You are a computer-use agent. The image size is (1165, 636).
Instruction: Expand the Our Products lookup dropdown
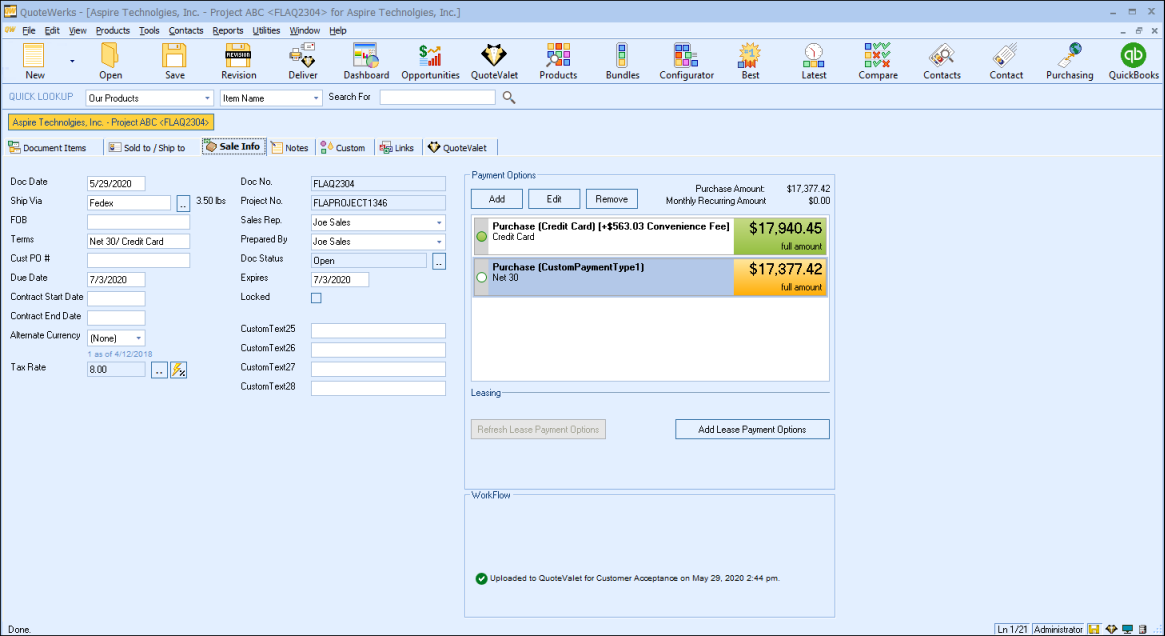coord(207,98)
